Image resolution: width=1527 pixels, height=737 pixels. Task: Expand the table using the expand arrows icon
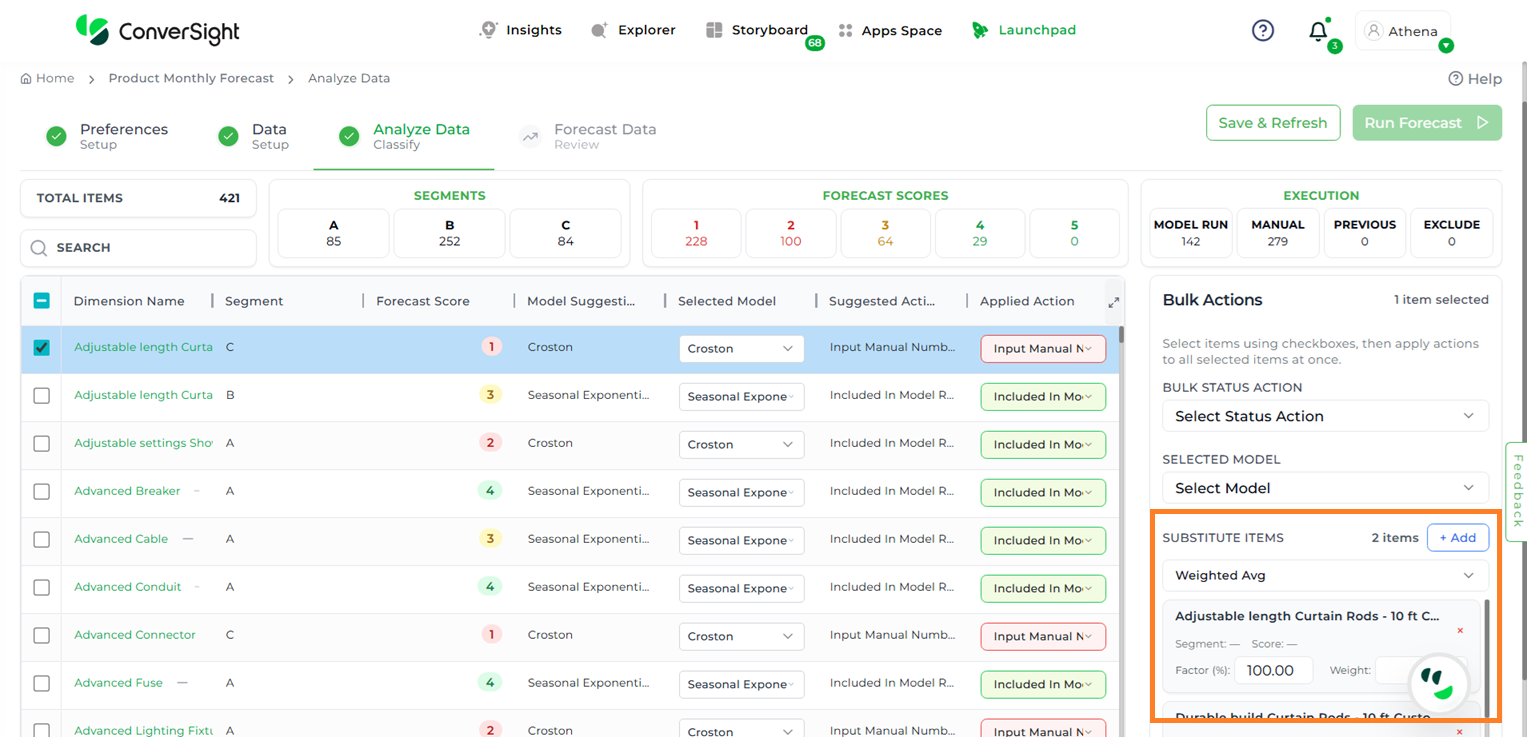(x=1114, y=302)
